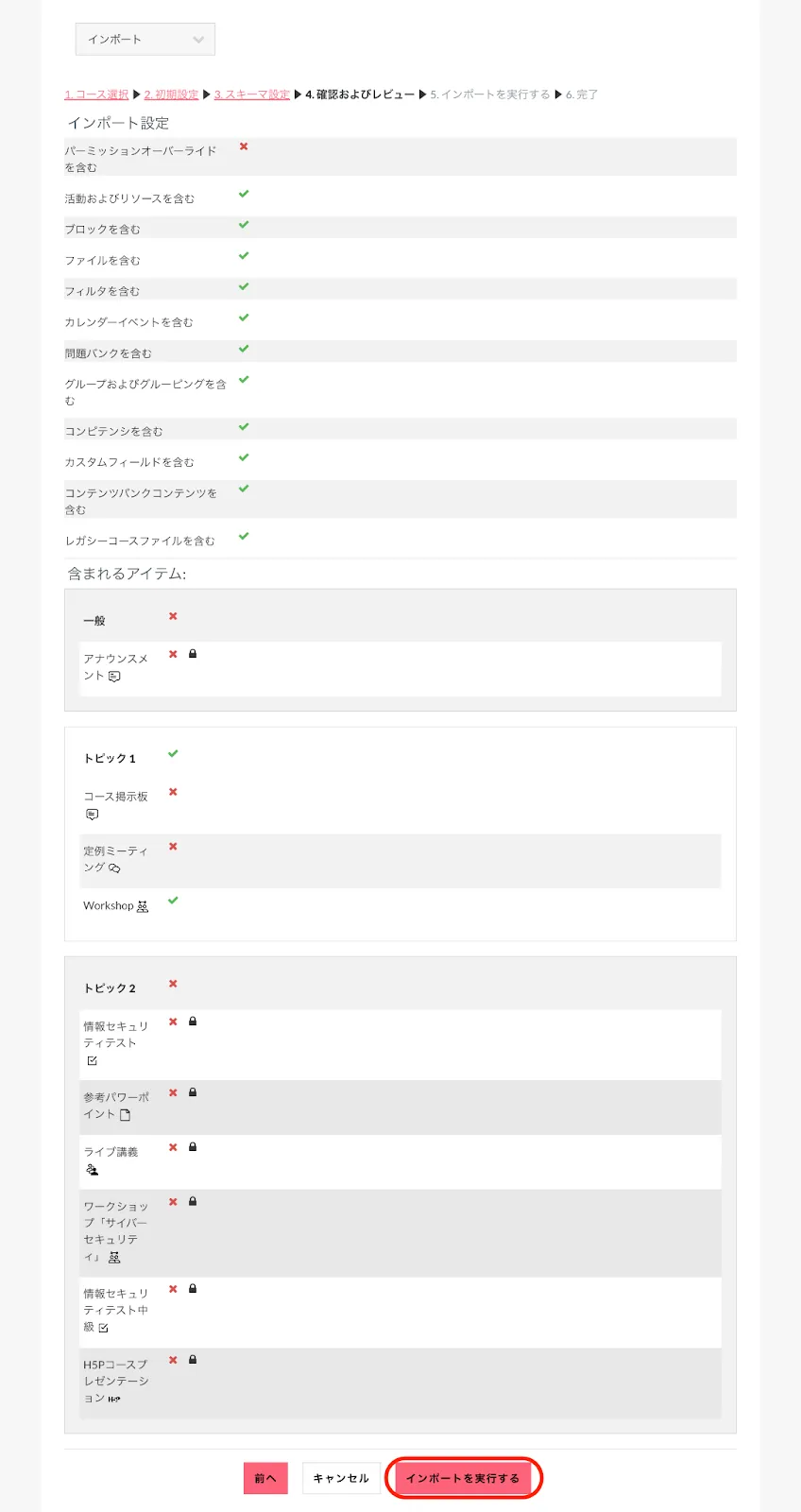
Task: Click the 前へ button
Action: click(265, 1478)
